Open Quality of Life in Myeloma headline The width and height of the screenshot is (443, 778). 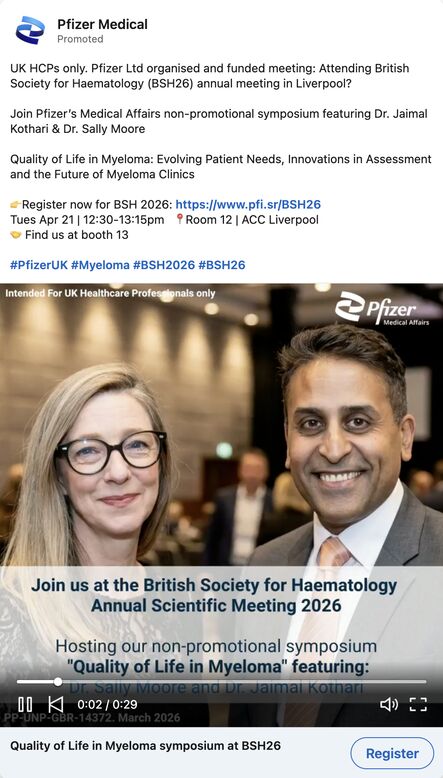(145, 745)
